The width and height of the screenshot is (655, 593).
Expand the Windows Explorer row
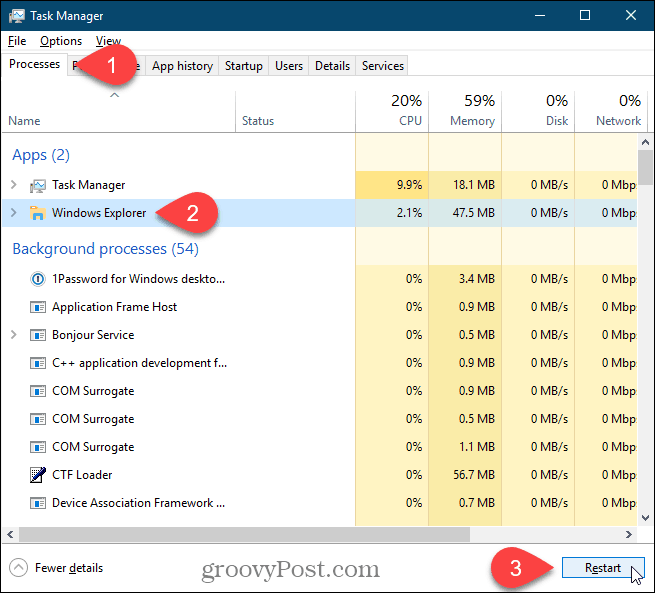pos(13,213)
